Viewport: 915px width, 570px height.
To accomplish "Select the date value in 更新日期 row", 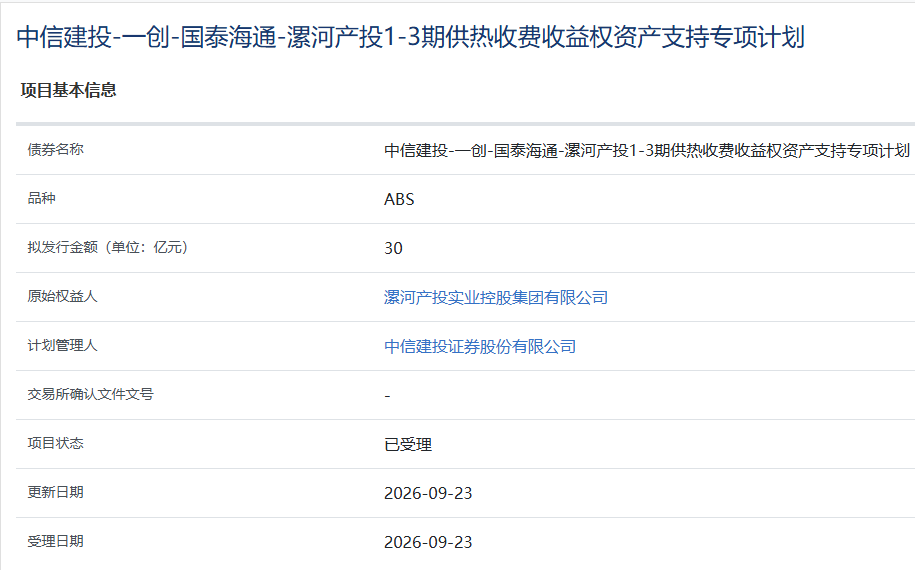I will pos(428,494).
